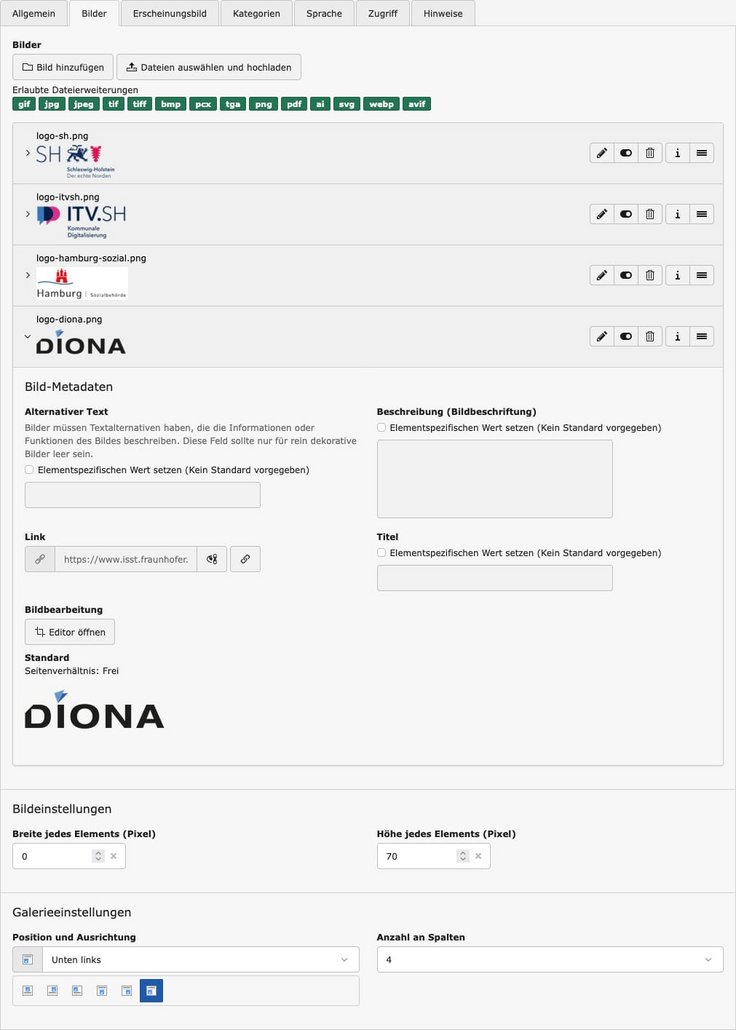Edit the logo-sh.png file metadata
The width and height of the screenshot is (736, 1030).
click(601, 153)
